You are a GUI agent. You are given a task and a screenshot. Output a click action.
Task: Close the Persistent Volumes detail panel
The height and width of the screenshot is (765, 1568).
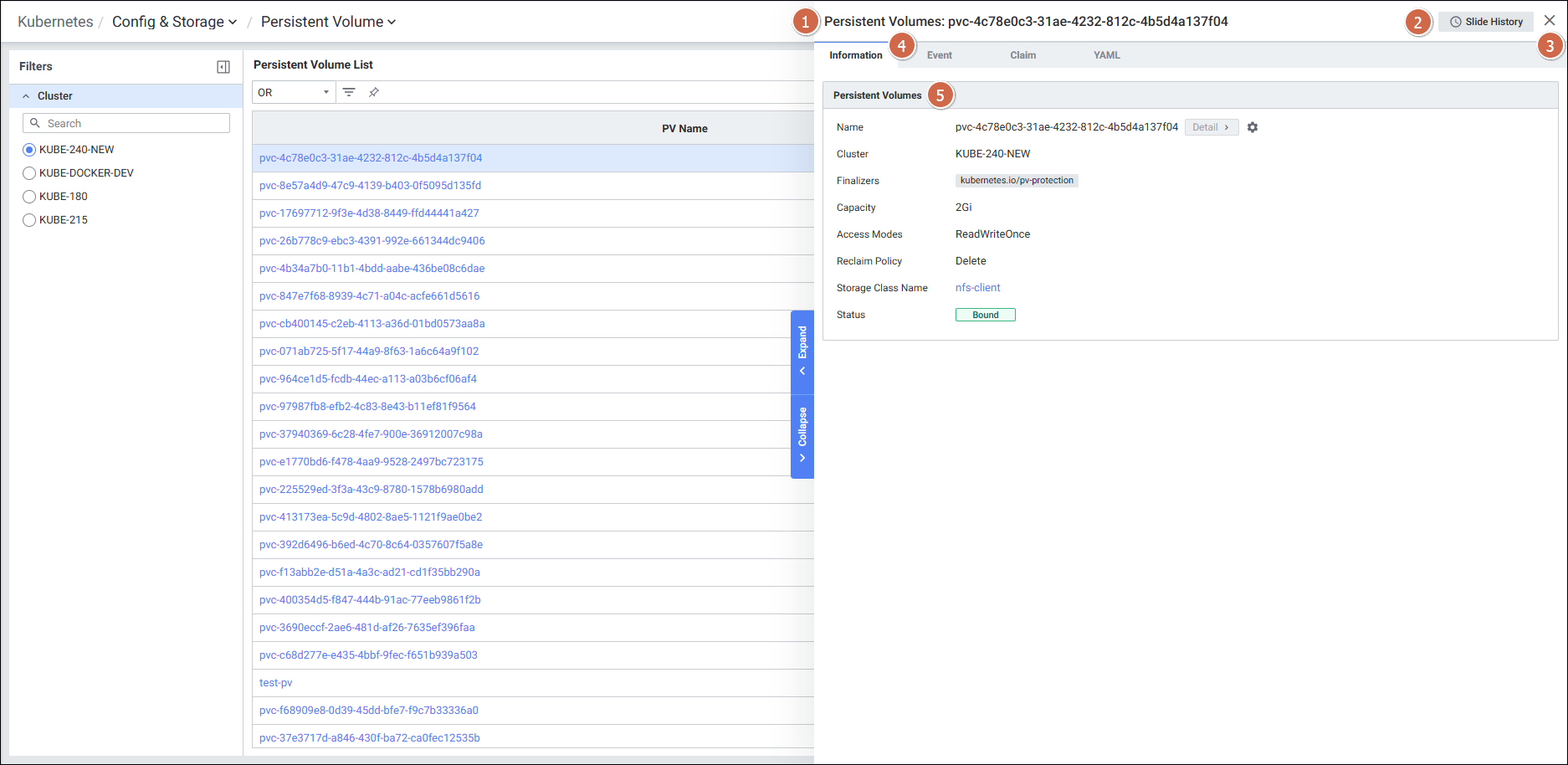click(x=1550, y=21)
